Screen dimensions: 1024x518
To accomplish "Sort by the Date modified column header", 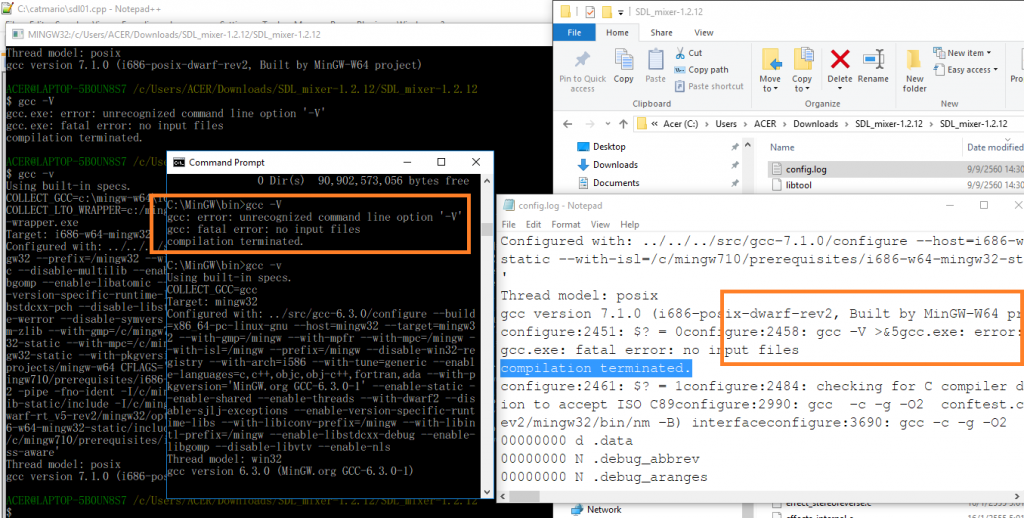I will click(x=995, y=148).
